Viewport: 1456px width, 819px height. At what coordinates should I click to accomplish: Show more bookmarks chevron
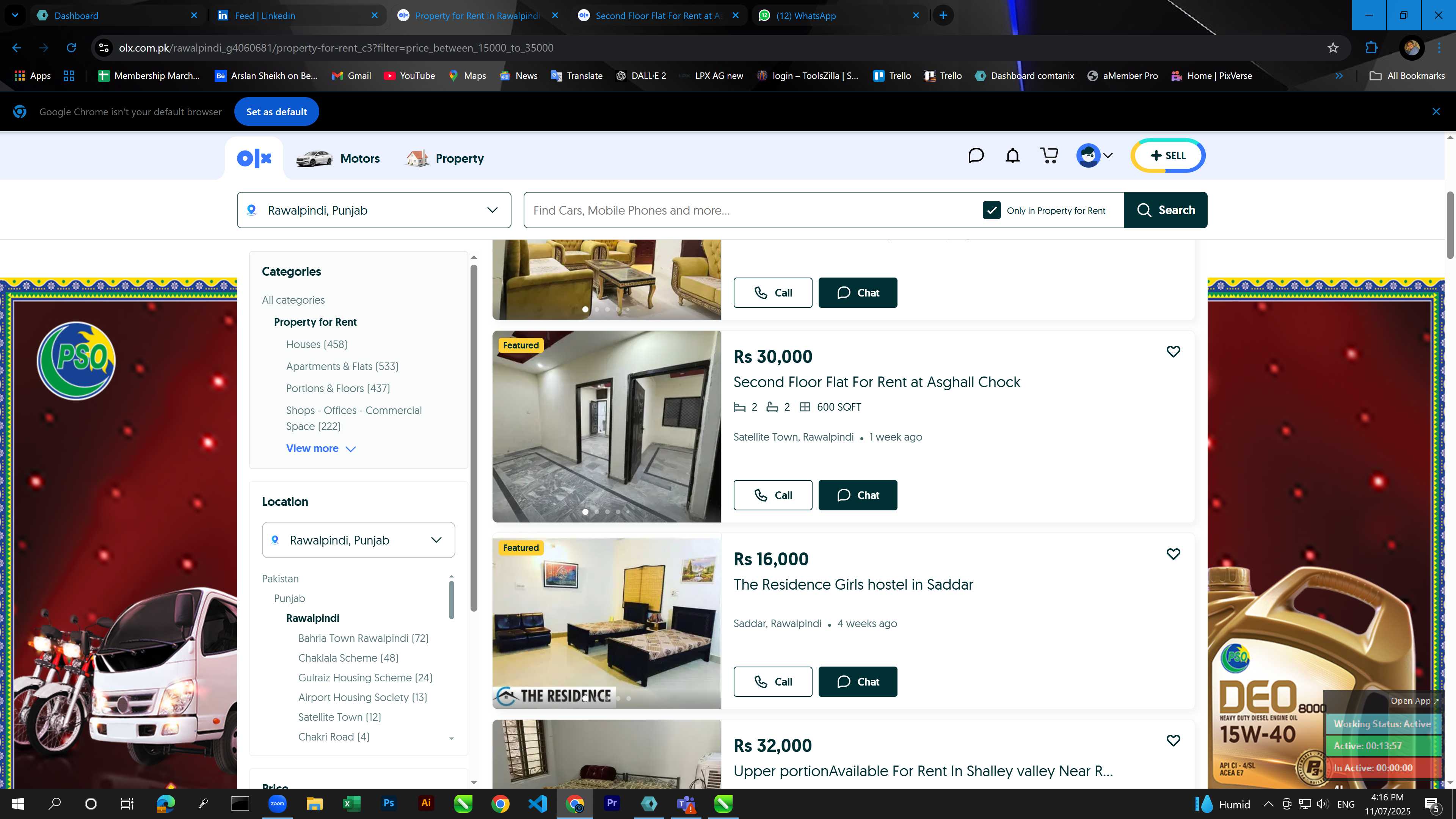click(x=1339, y=76)
